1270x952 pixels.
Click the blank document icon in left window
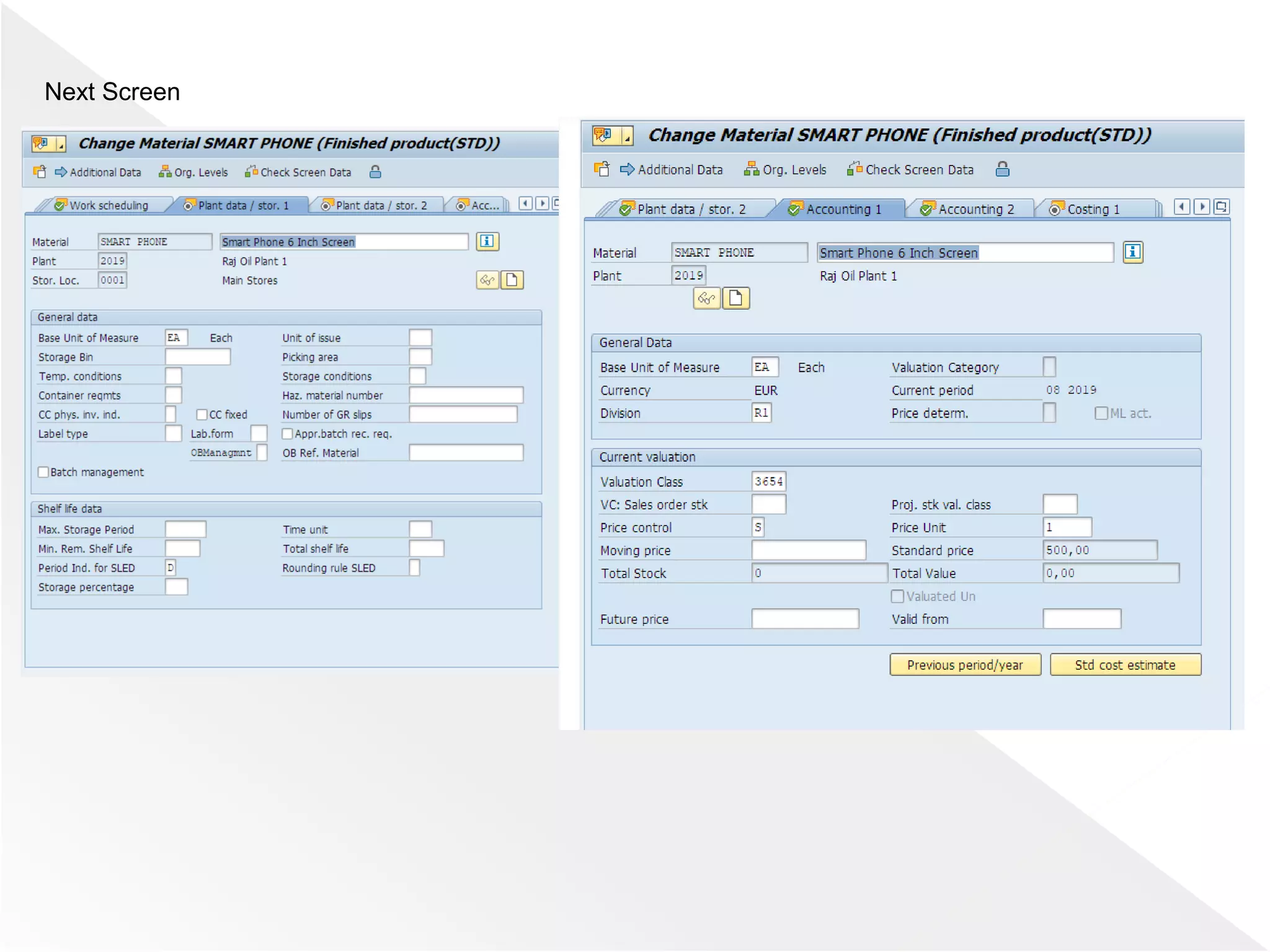click(512, 280)
